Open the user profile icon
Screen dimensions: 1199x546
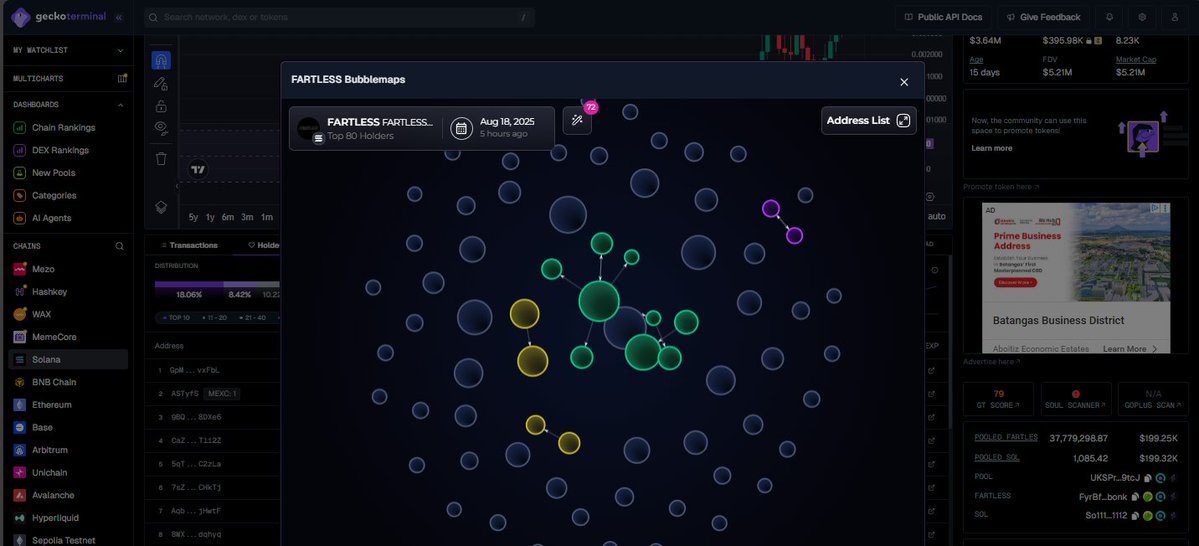[x=1175, y=17]
